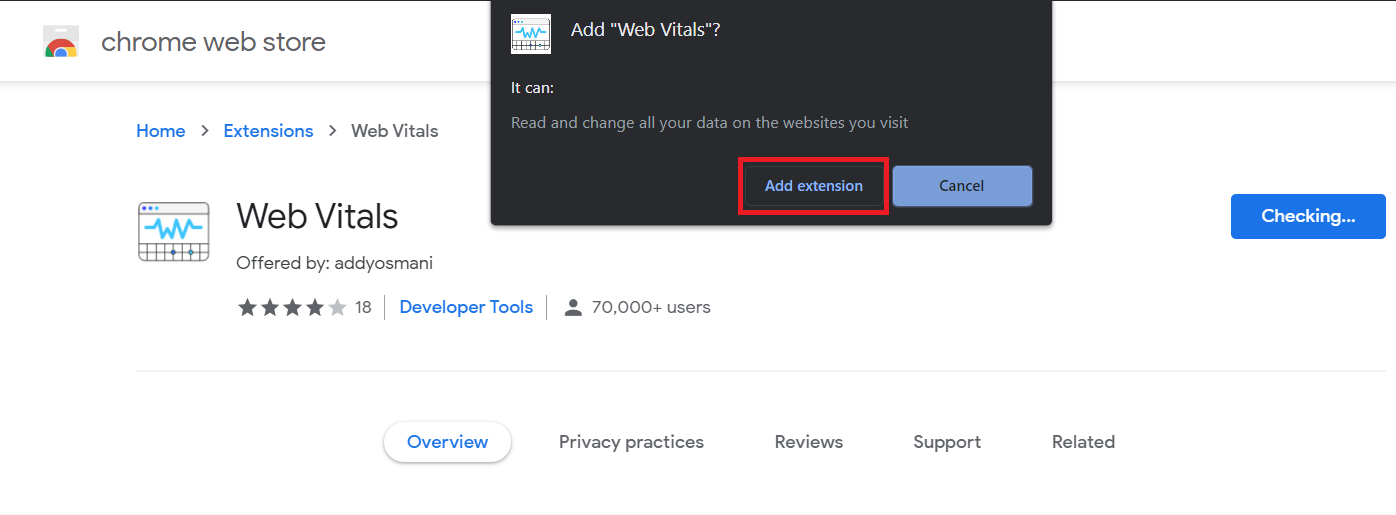Image resolution: width=1396 pixels, height=515 pixels.
Task: Switch to the Support tab
Action: [947, 442]
